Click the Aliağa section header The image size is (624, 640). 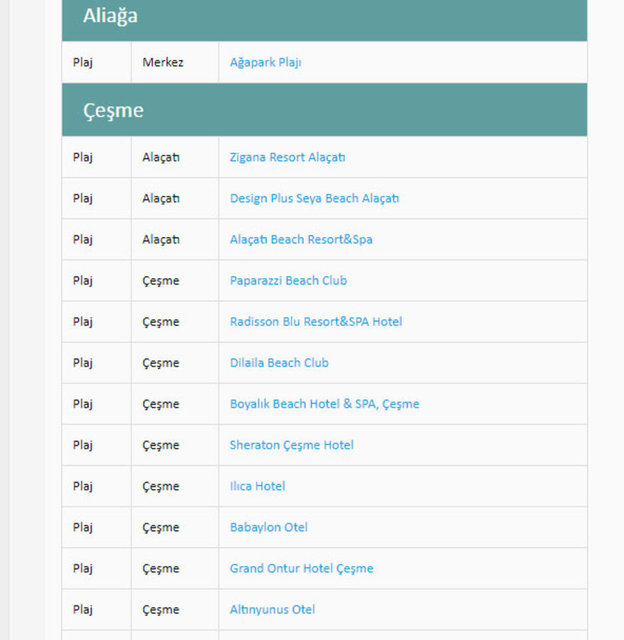click(110, 16)
